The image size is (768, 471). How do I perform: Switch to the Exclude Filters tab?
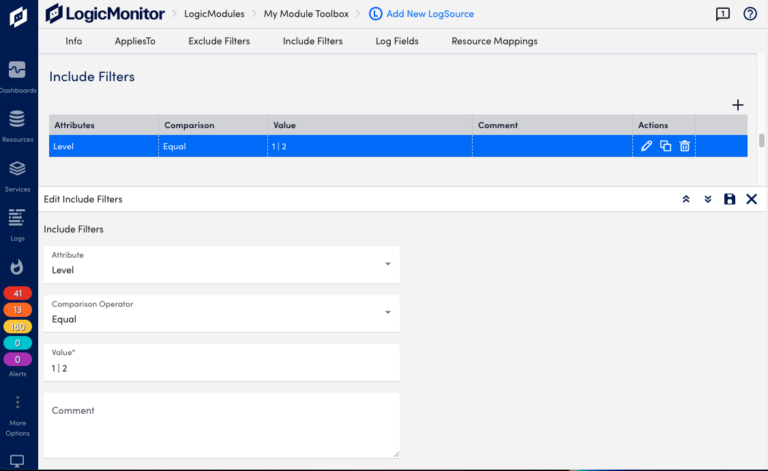[219, 41]
